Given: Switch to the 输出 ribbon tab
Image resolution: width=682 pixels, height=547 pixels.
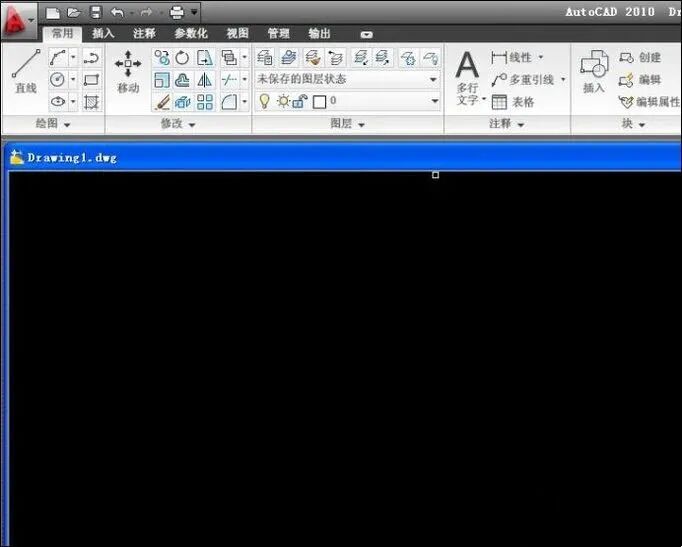Looking at the screenshot, I should [x=319, y=33].
